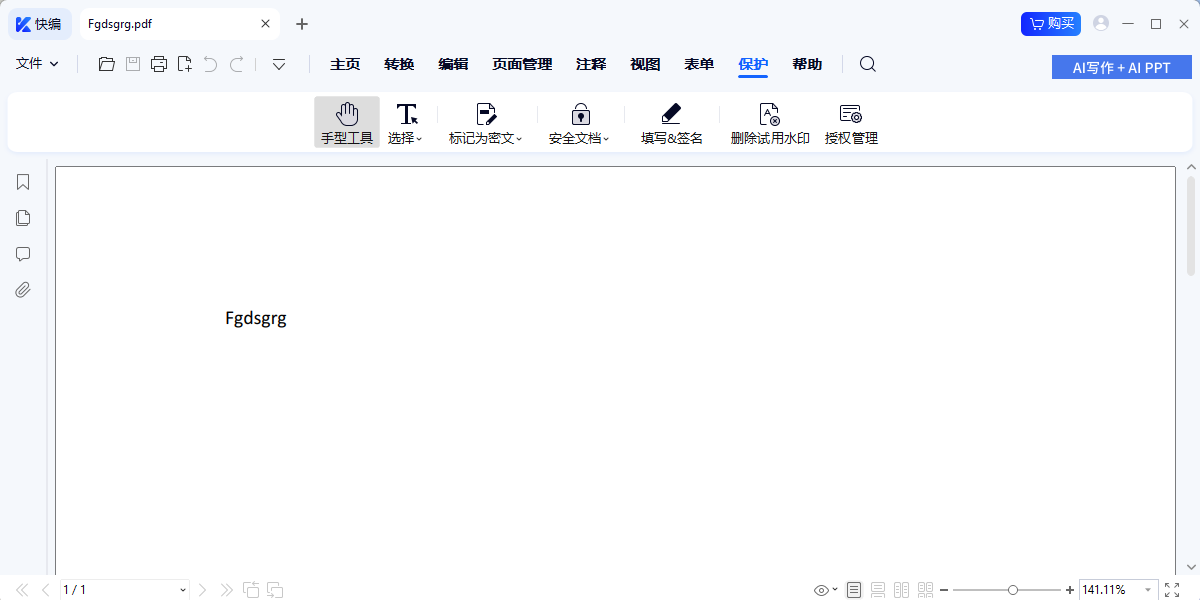The width and height of the screenshot is (1200, 600).
Task: Enable two-page facing view
Action: click(902, 590)
